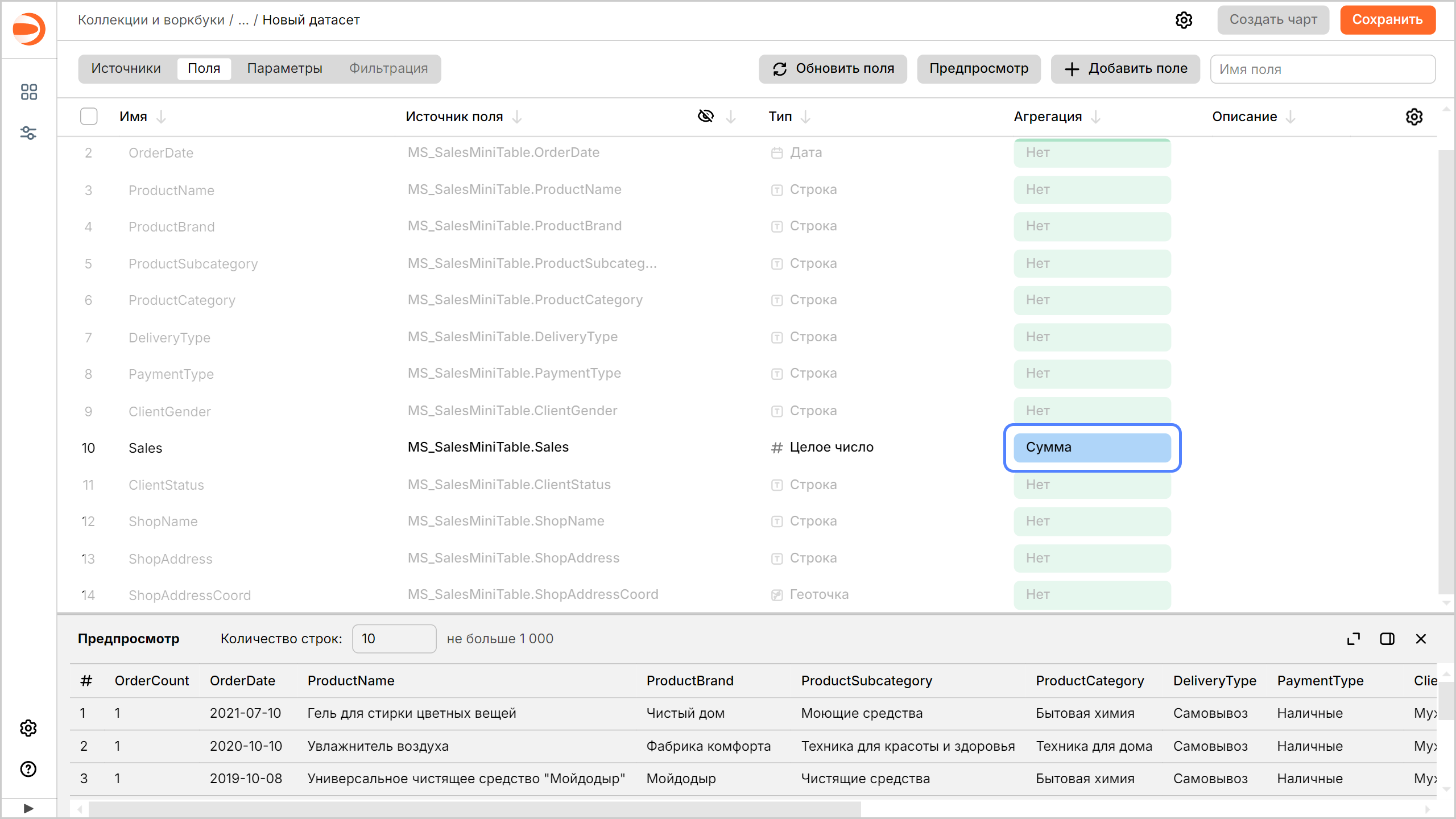Switch preview panel to side layout
The height and width of the screenshot is (819, 1456).
1387,639
